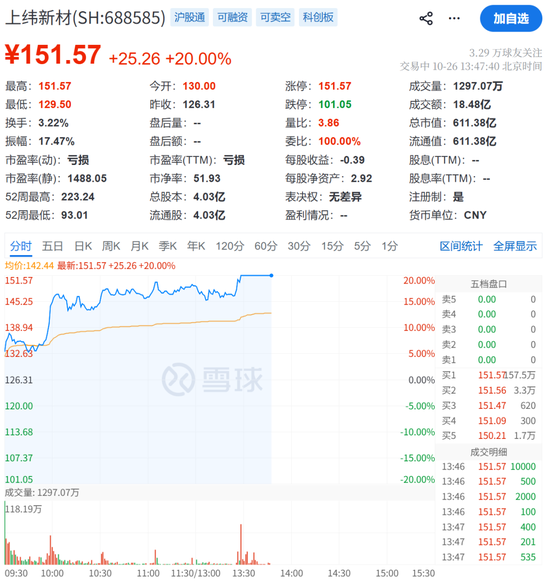The width and height of the screenshot is (550, 581).
Task: Click the 今开 value 130.00
Action: tap(199, 86)
